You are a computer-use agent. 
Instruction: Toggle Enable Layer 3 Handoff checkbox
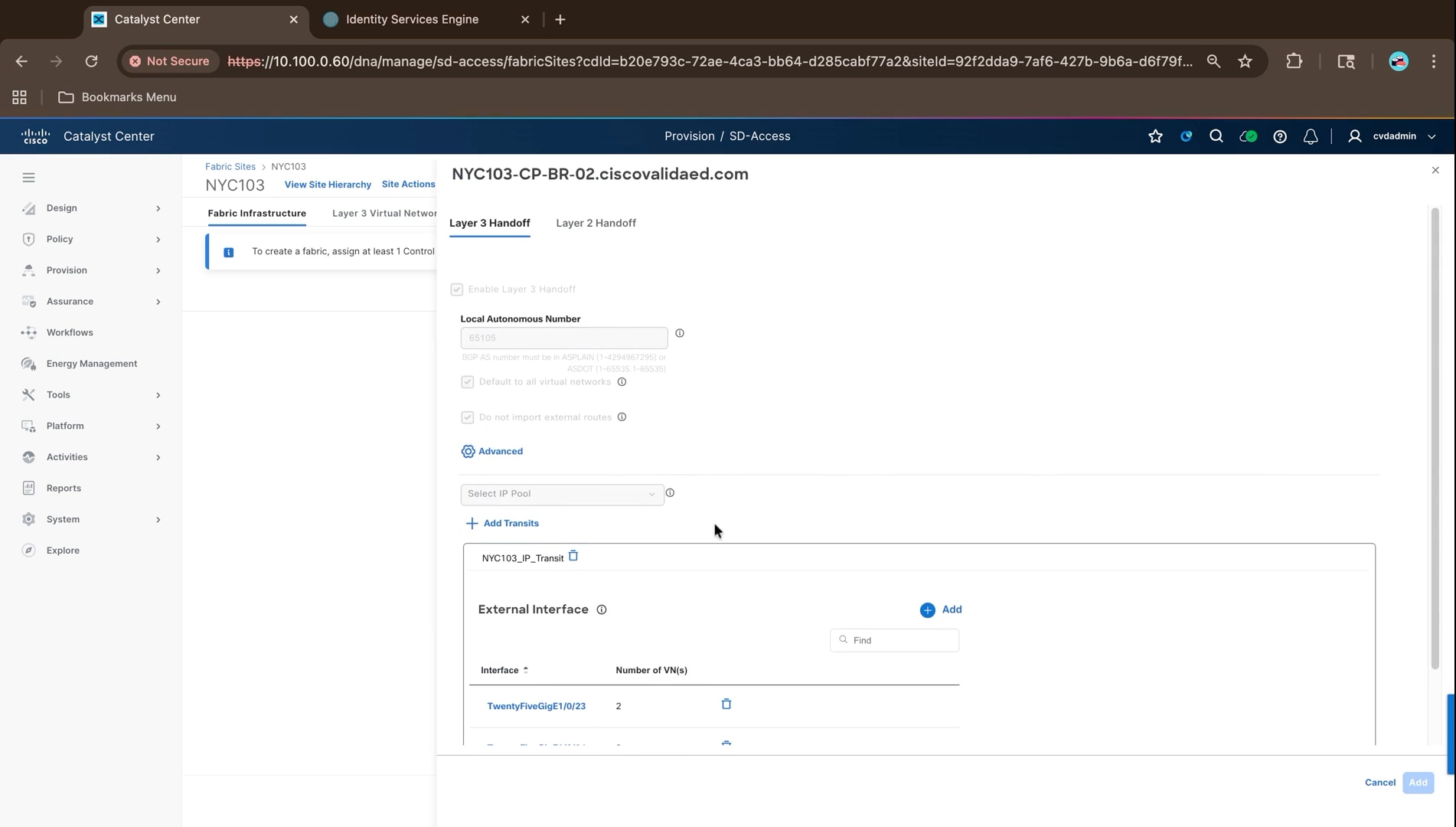coord(457,289)
